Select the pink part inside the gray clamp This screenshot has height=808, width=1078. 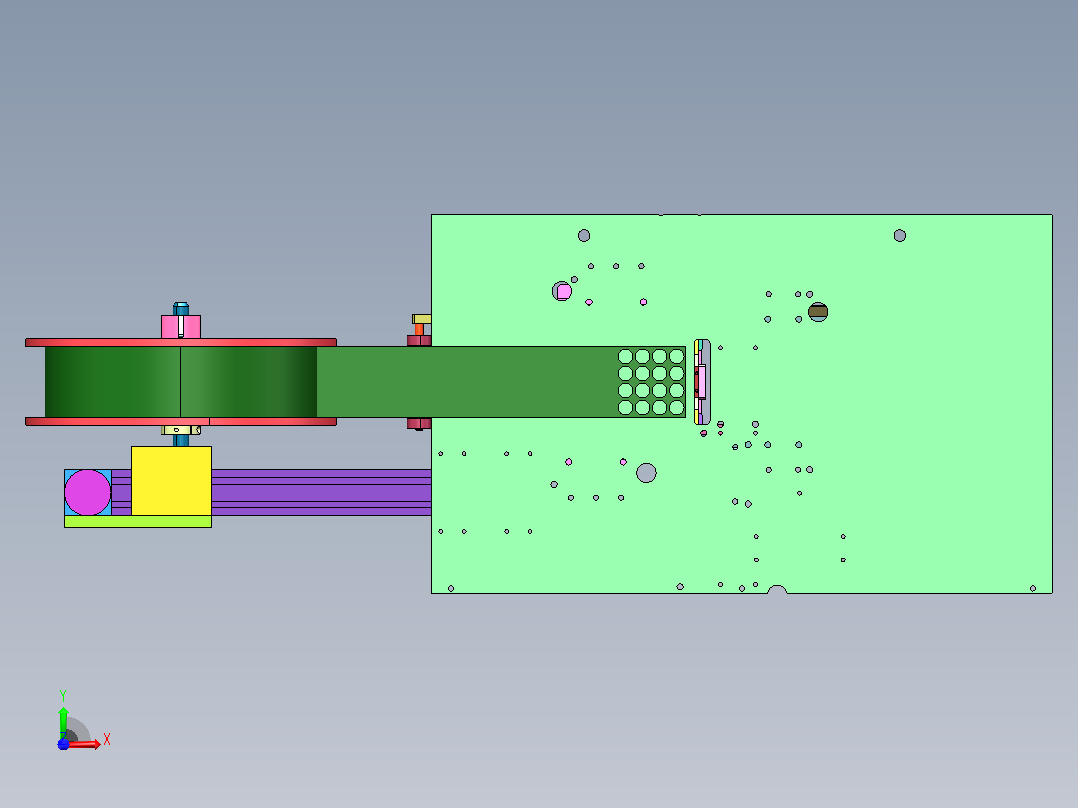(x=700, y=382)
